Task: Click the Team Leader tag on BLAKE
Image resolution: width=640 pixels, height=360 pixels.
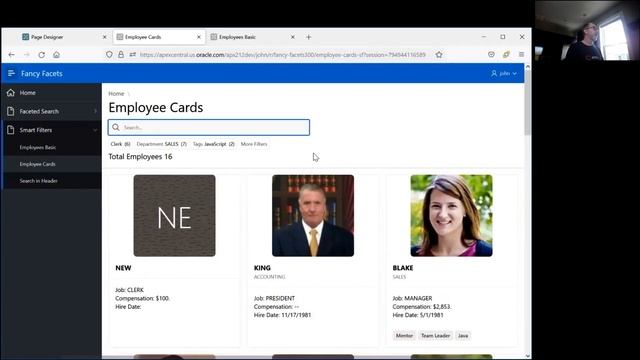Action: coord(436,336)
